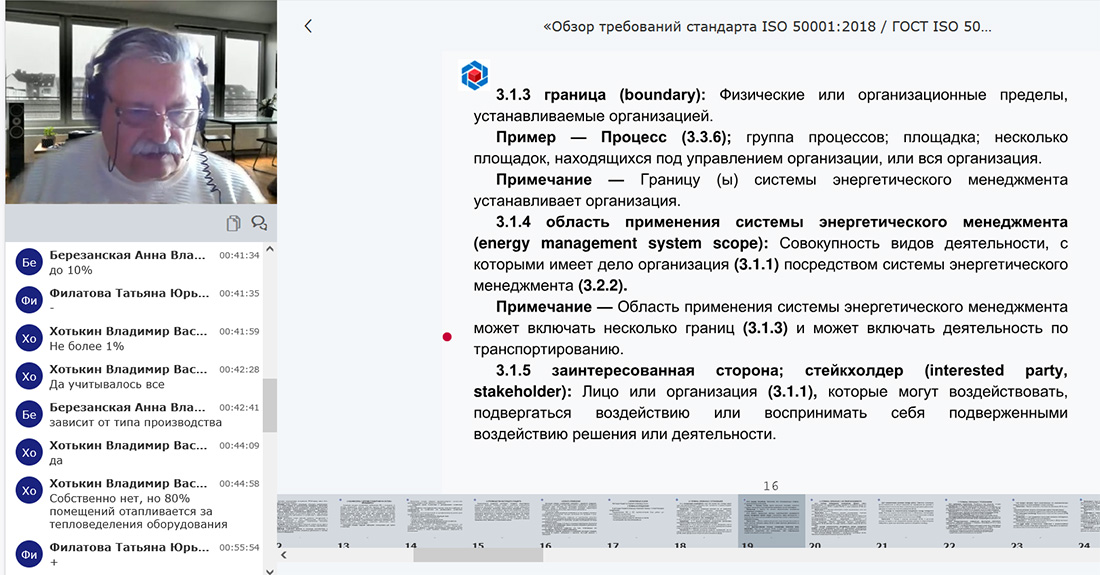The height and width of the screenshot is (575, 1100).
Task: Click timestamp 00:44:58
Action: click(239, 483)
